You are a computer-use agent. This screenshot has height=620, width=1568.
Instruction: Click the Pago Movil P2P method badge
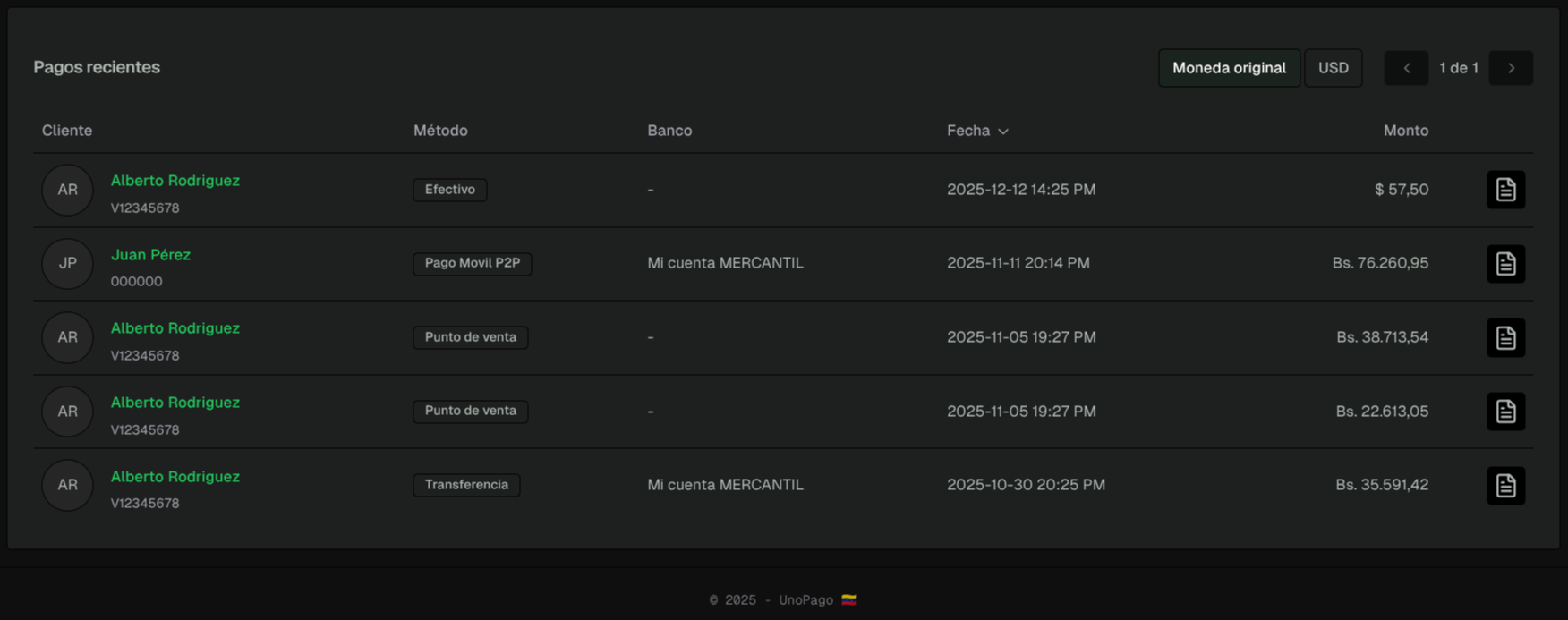[472, 263]
